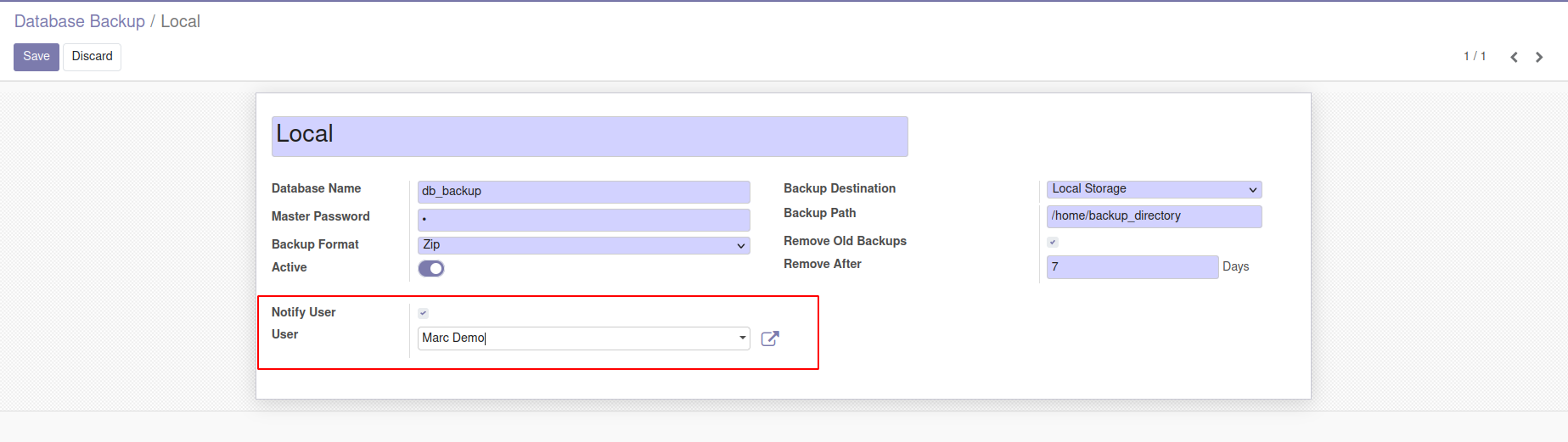Edit the Backup Path field
This screenshot has width=1568, height=442.
pos(1154,216)
